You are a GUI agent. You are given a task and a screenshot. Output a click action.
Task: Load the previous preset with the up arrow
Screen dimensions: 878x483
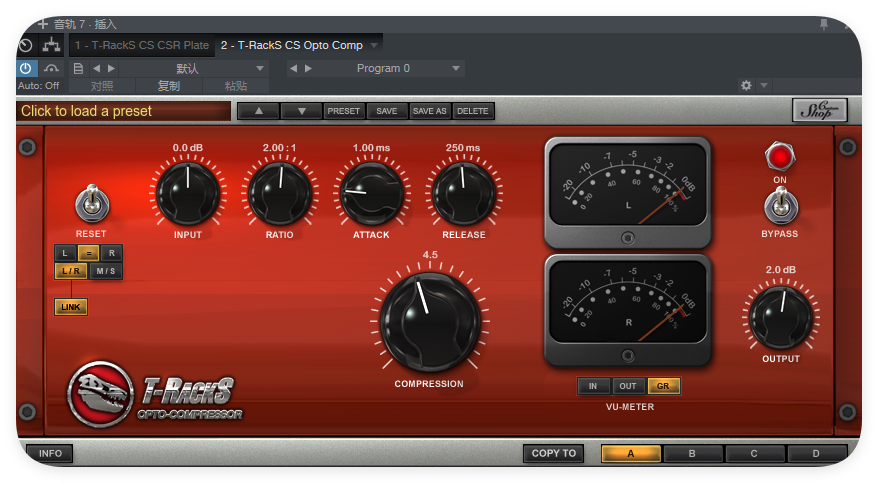259,111
